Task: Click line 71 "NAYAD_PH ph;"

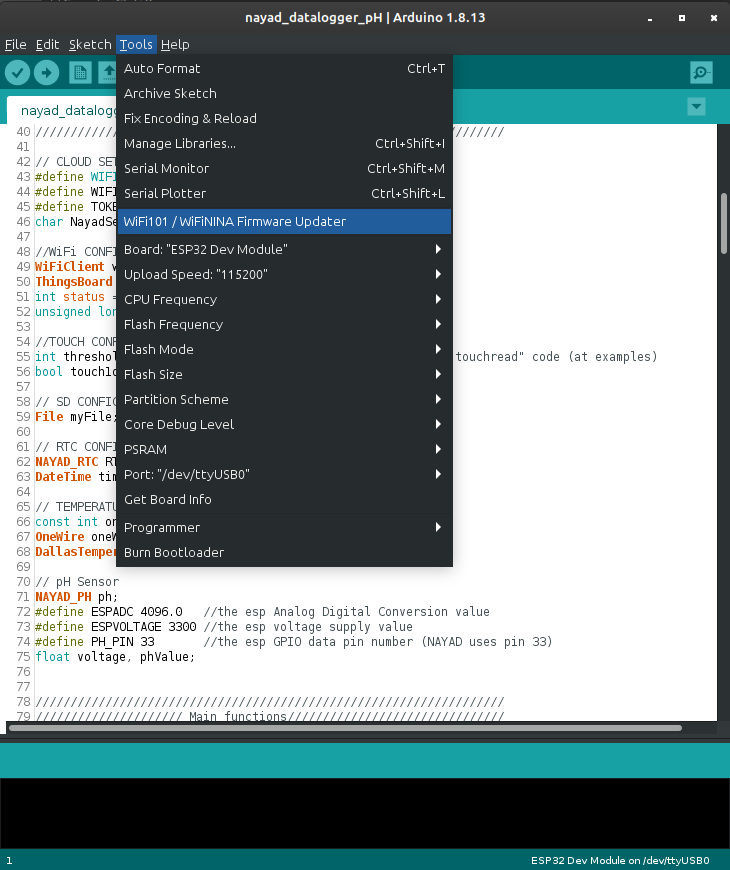Action: [77, 596]
